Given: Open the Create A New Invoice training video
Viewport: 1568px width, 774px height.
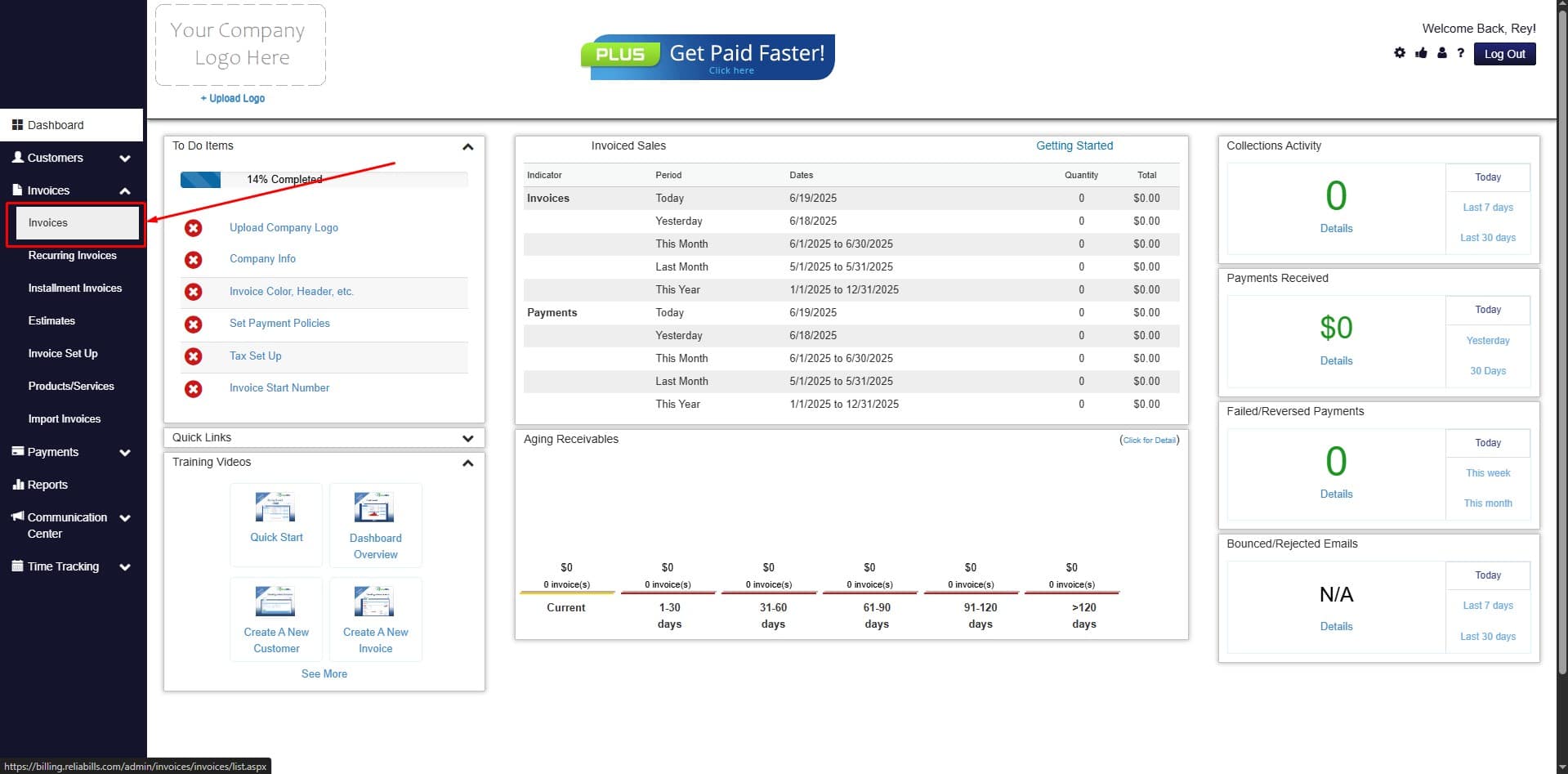Looking at the screenshot, I should click(375, 619).
